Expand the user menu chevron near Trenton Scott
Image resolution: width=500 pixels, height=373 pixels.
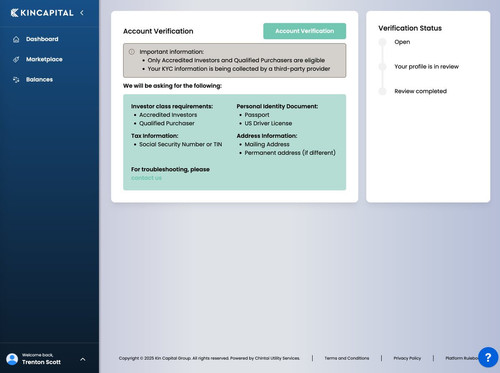click(x=83, y=359)
